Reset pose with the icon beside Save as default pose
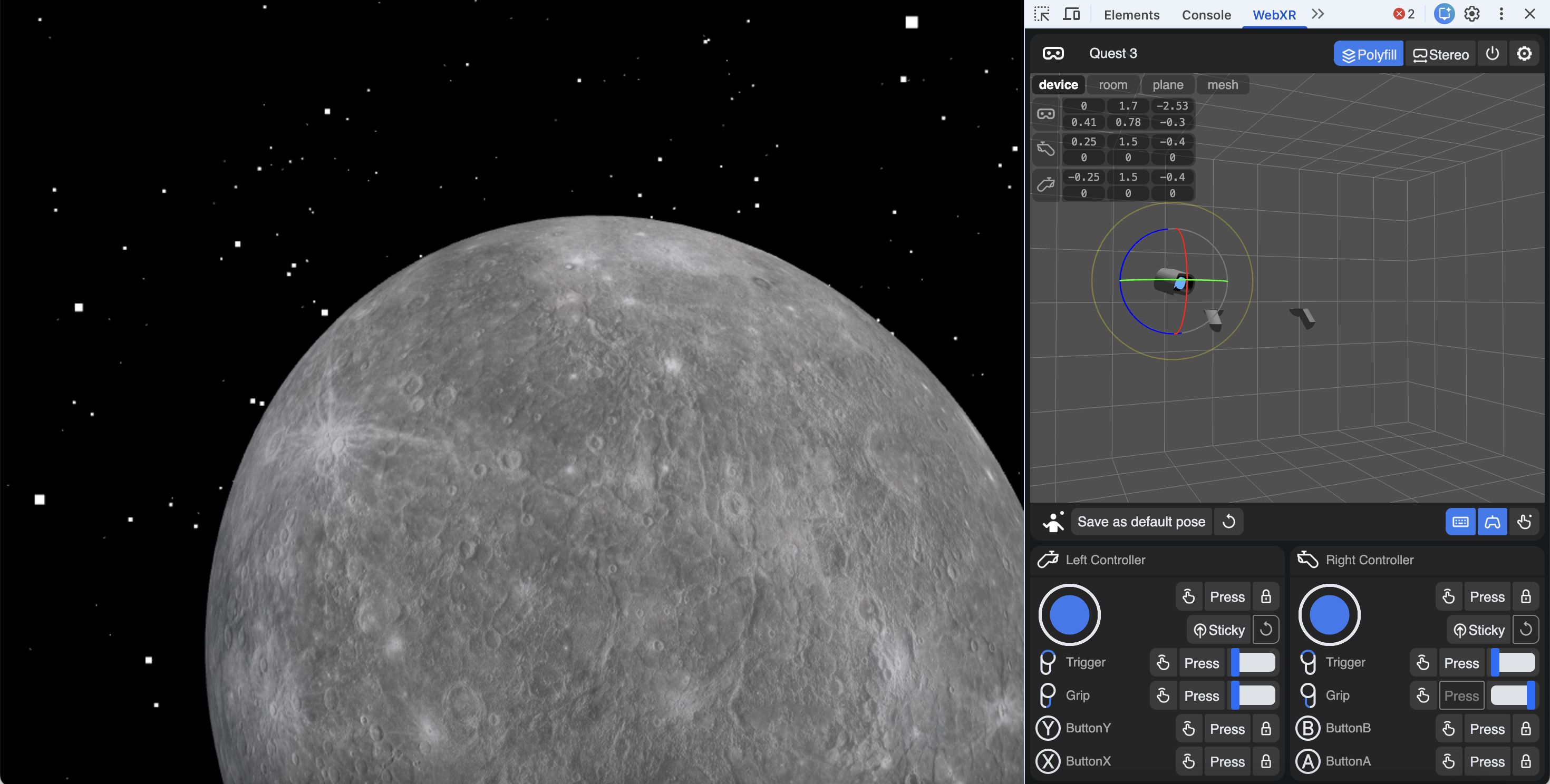 1229,521
